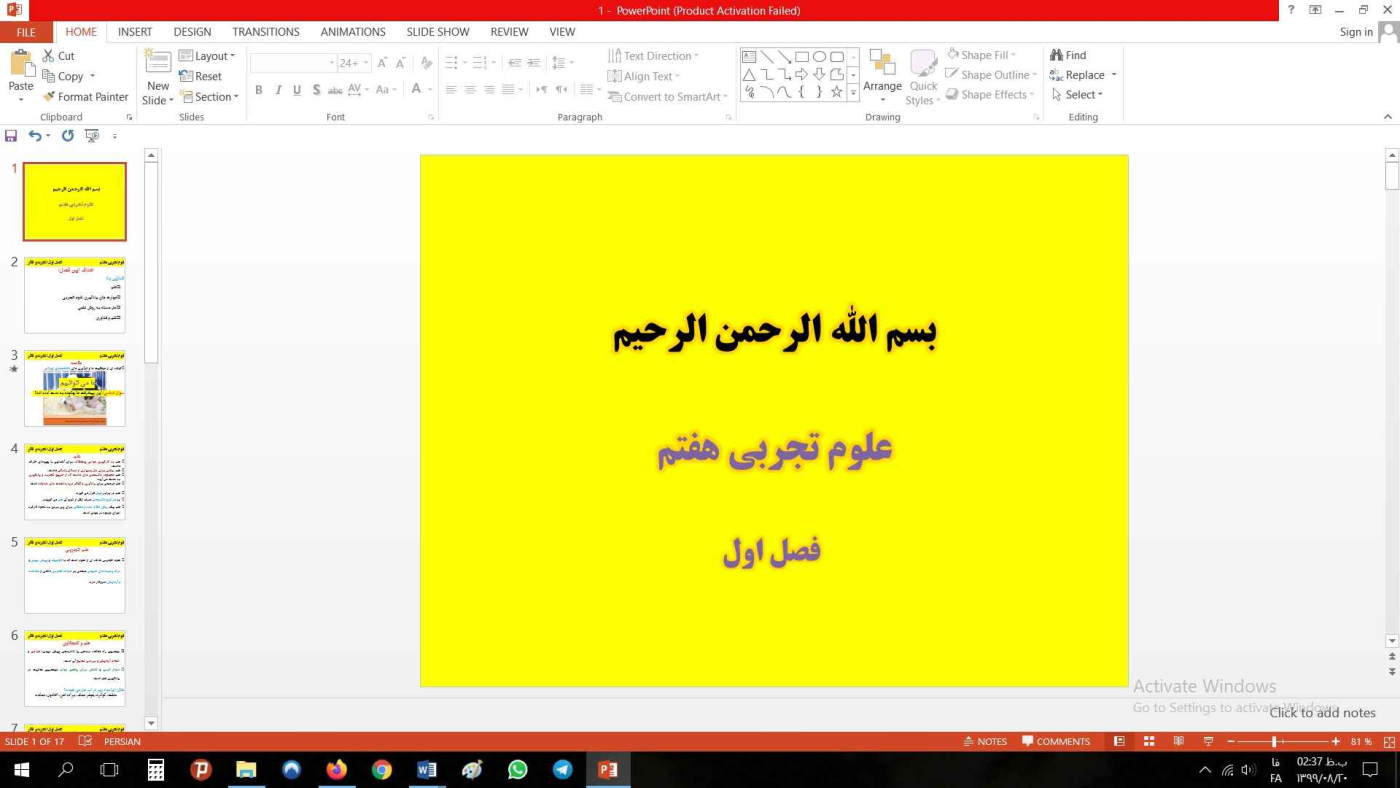The width and height of the screenshot is (1400, 788).
Task: Open Telegram from the taskbar
Action: point(563,770)
